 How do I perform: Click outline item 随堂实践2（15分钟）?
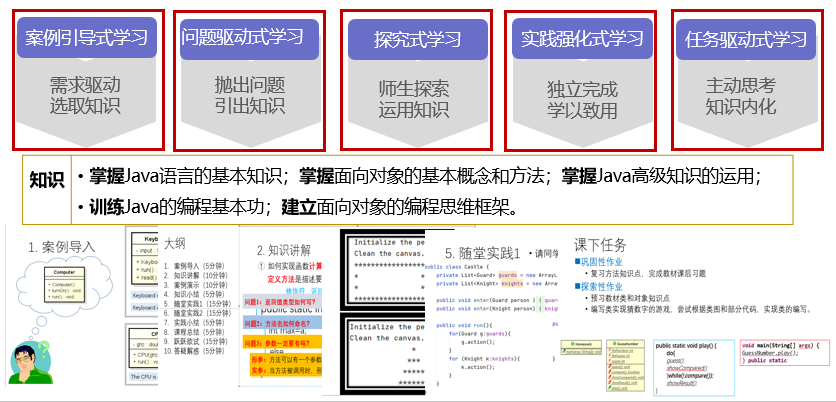pos(197,313)
